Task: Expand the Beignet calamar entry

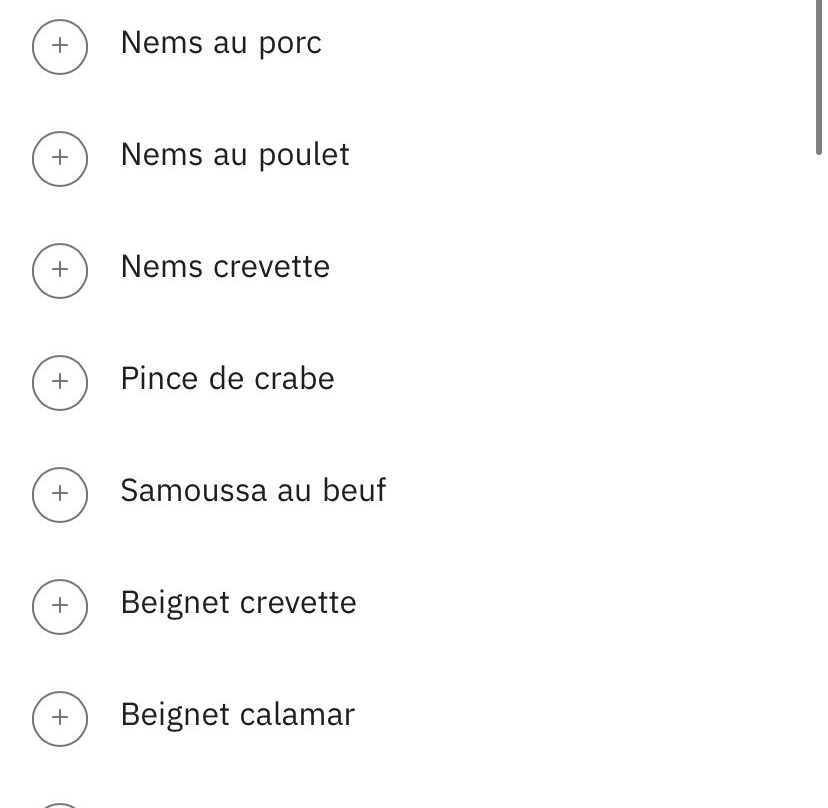Action: point(60,718)
